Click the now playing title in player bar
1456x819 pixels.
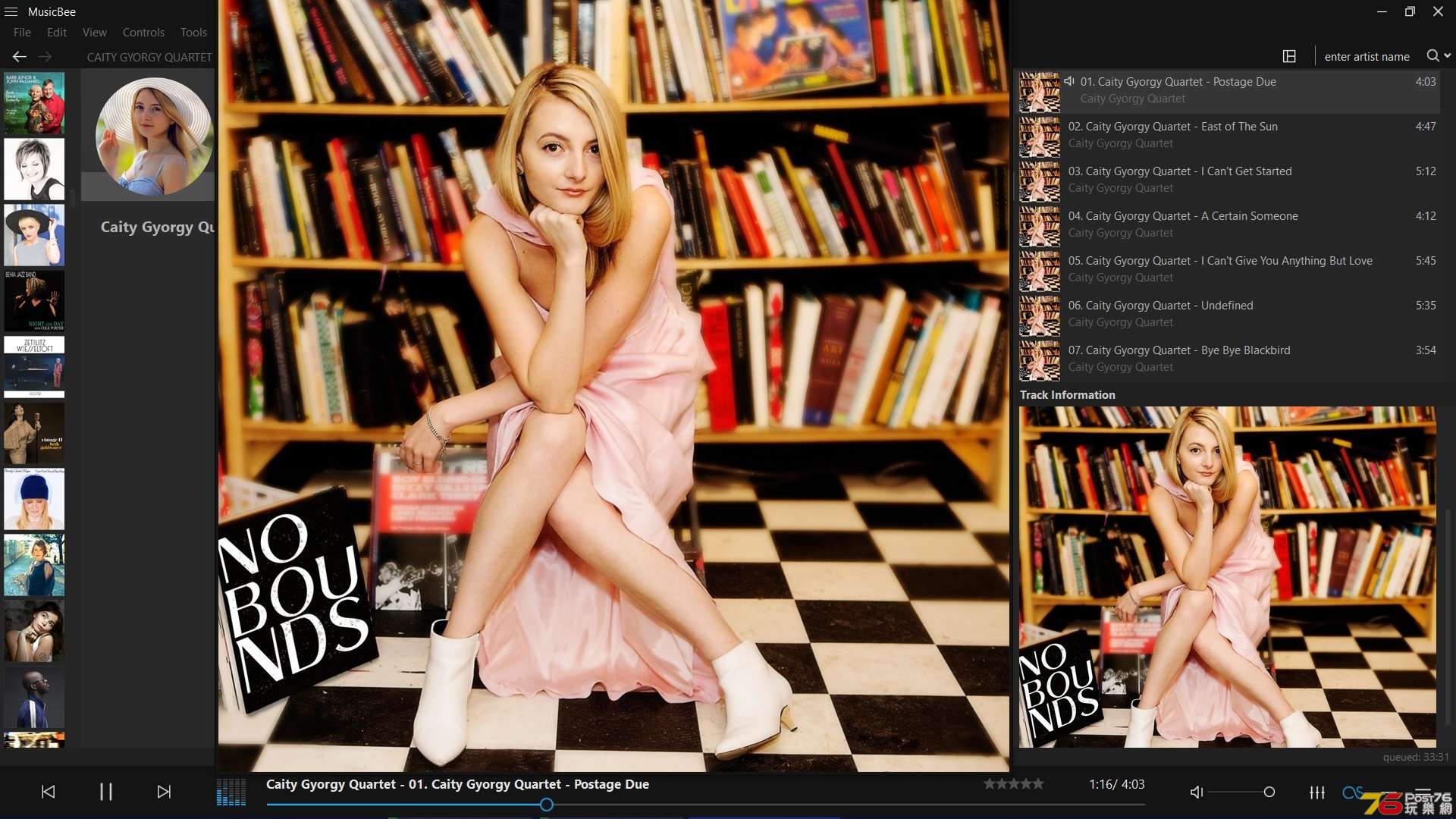(457, 784)
